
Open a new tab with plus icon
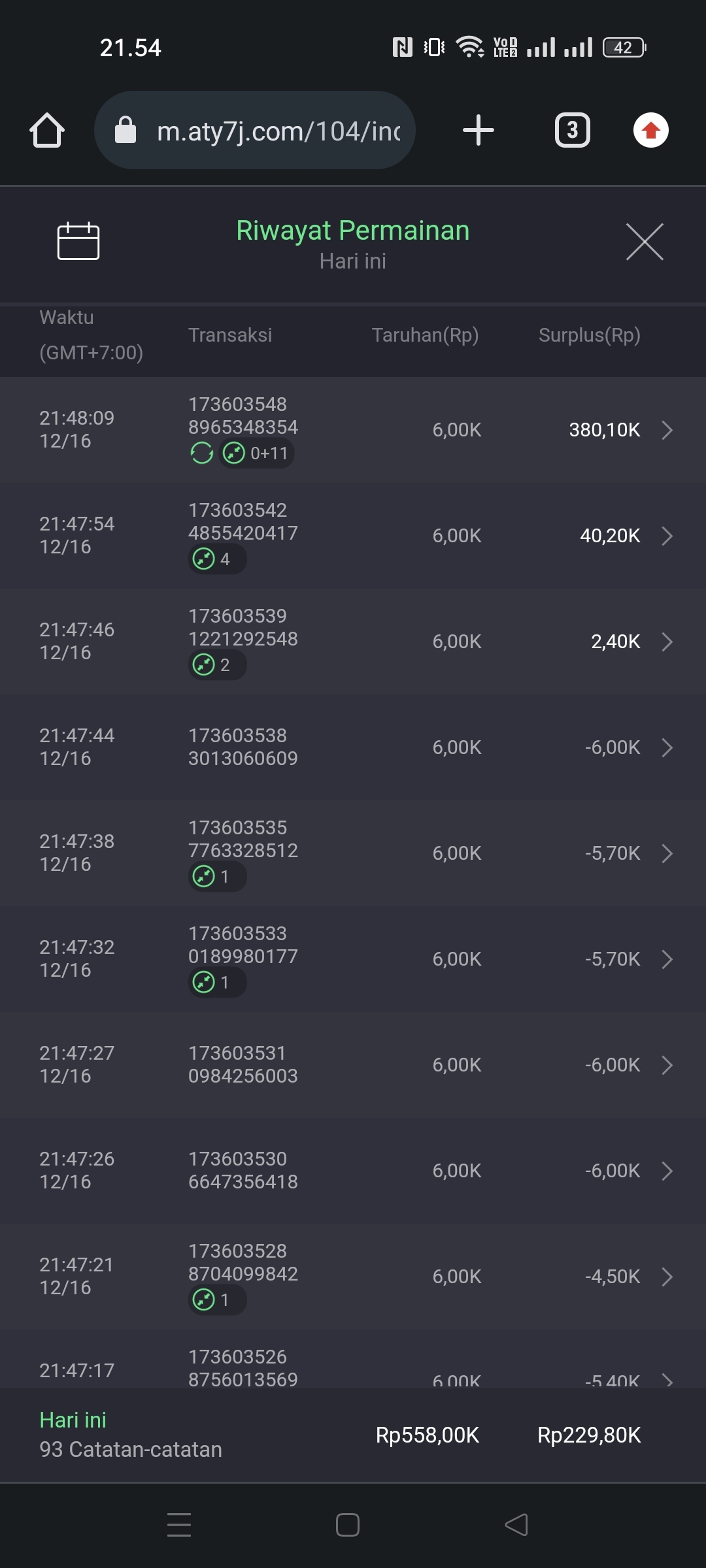tap(478, 130)
